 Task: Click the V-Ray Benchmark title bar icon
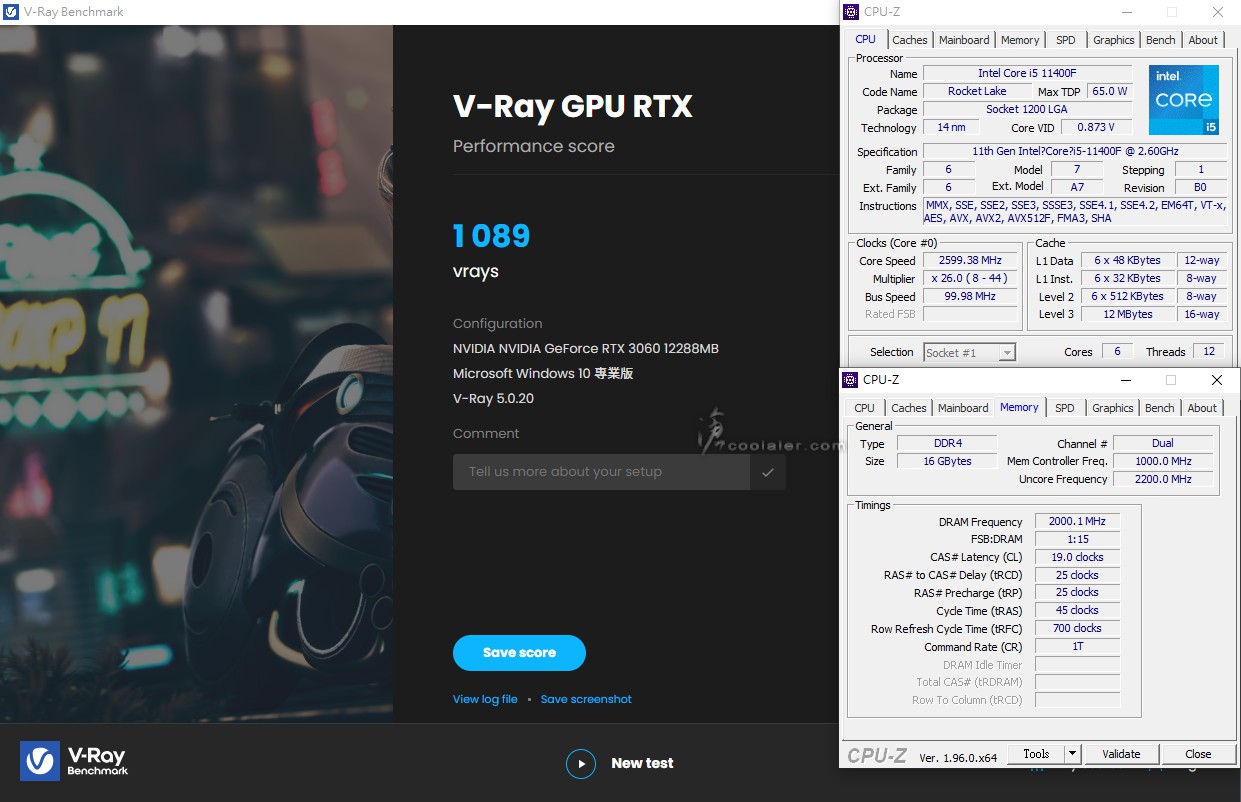click(11, 12)
